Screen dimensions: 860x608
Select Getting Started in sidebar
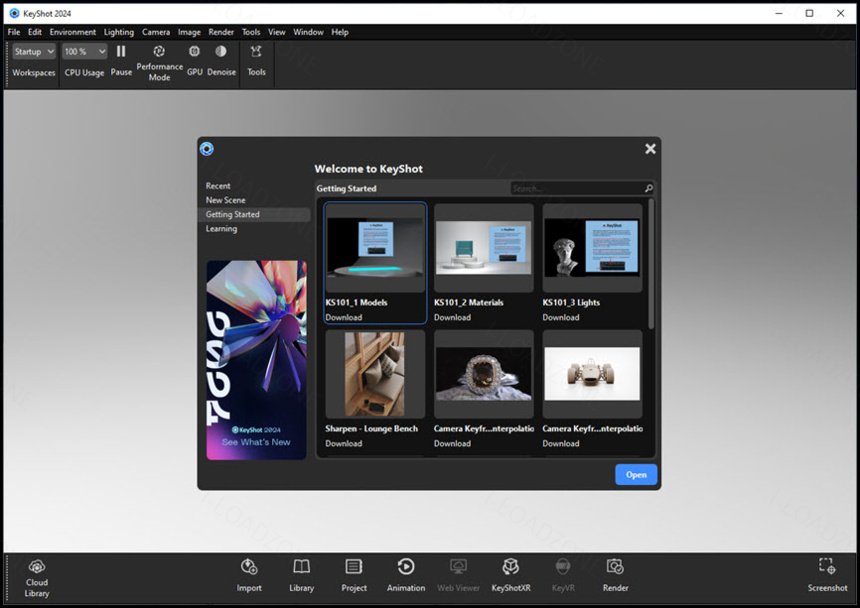(254, 214)
